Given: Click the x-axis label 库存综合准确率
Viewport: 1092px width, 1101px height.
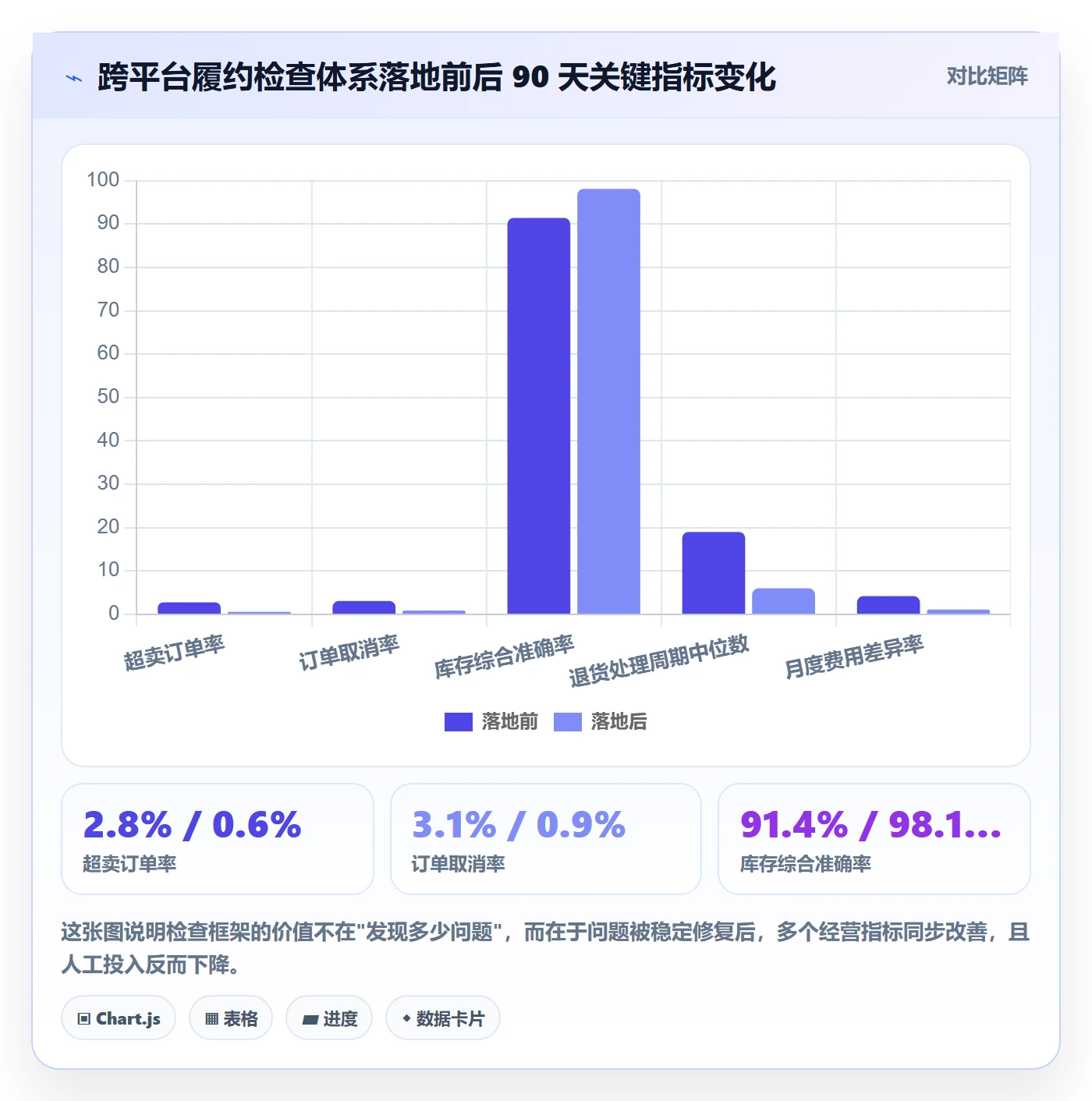Looking at the screenshot, I should (505, 657).
